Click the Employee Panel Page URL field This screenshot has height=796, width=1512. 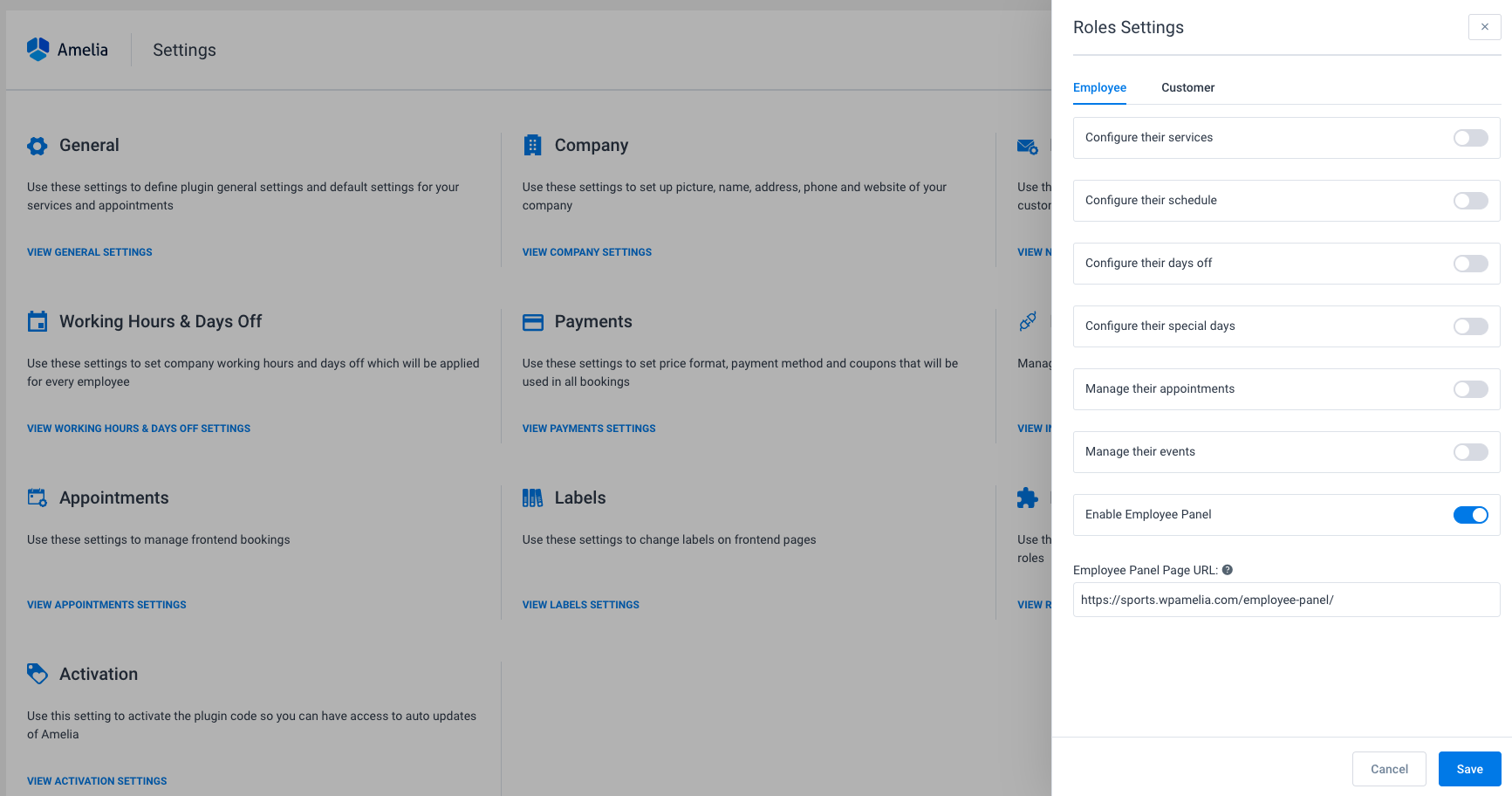click(1285, 600)
